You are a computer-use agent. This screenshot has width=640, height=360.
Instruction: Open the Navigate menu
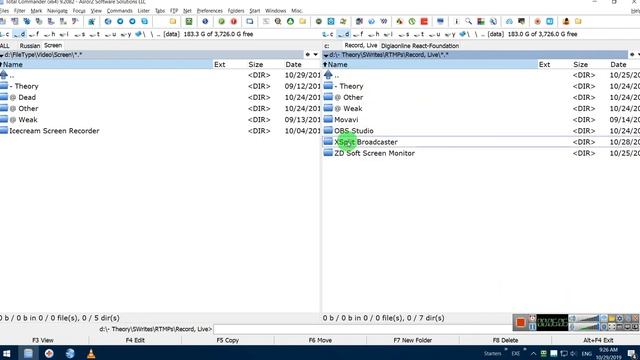pos(57,11)
